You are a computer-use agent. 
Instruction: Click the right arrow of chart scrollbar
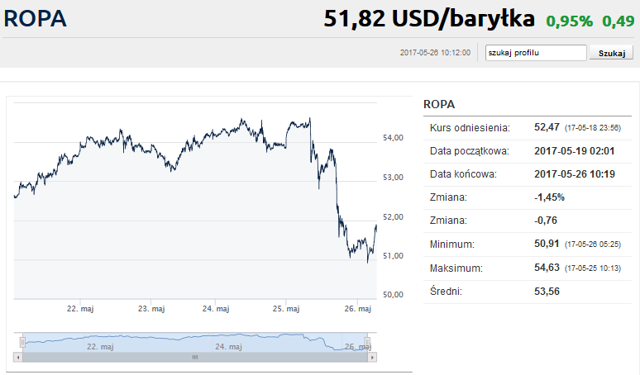tap(372, 357)
